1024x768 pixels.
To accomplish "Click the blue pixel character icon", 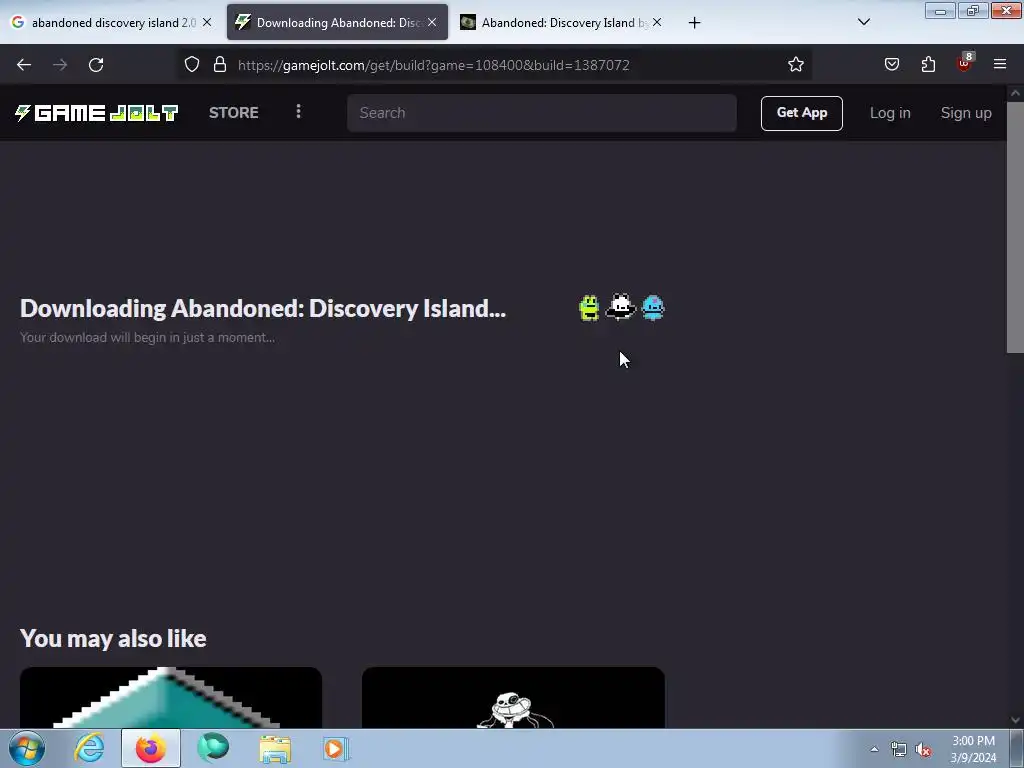I will (x=653, y=308).
